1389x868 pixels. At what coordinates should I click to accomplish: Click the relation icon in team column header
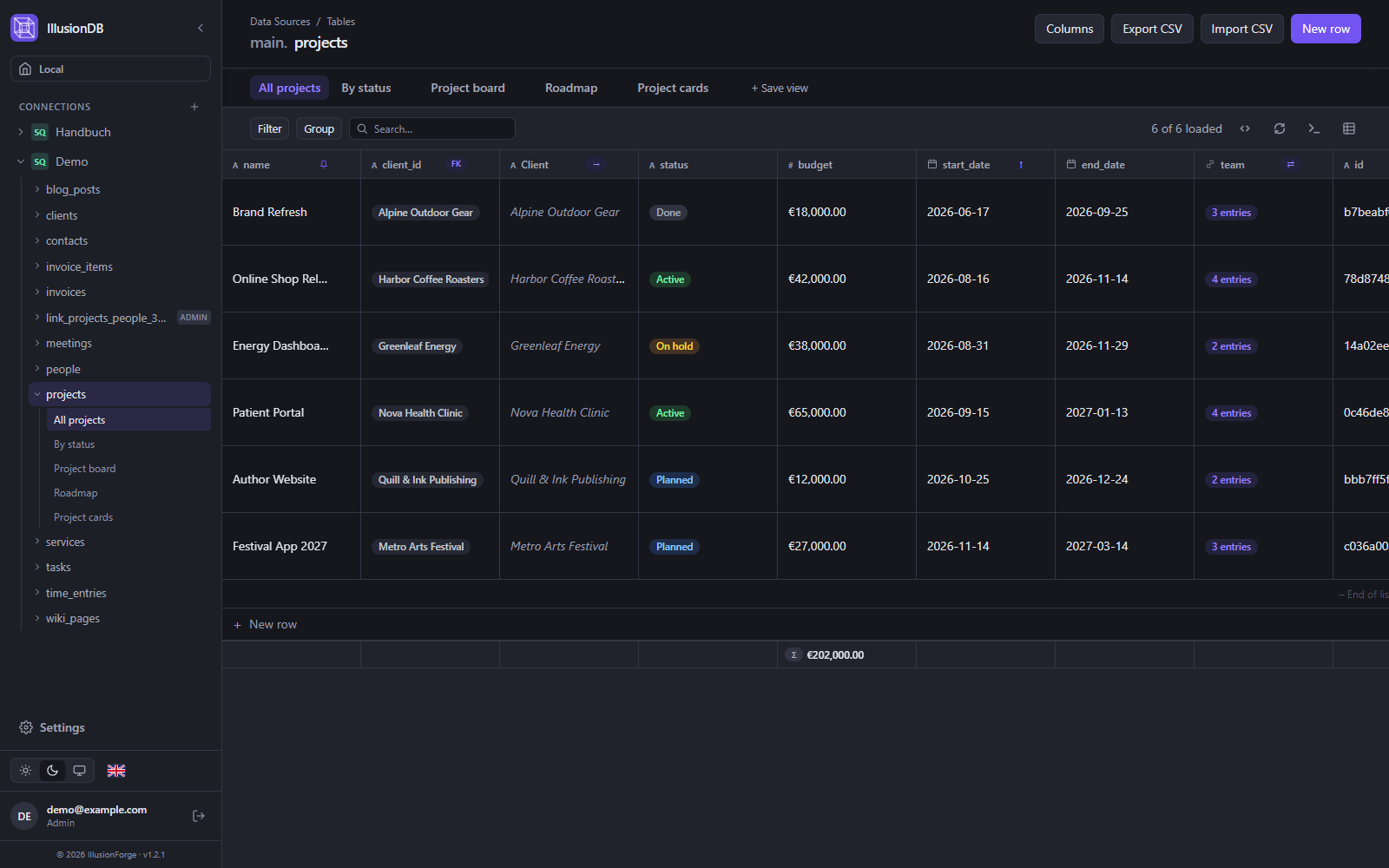pos(1291,164)
